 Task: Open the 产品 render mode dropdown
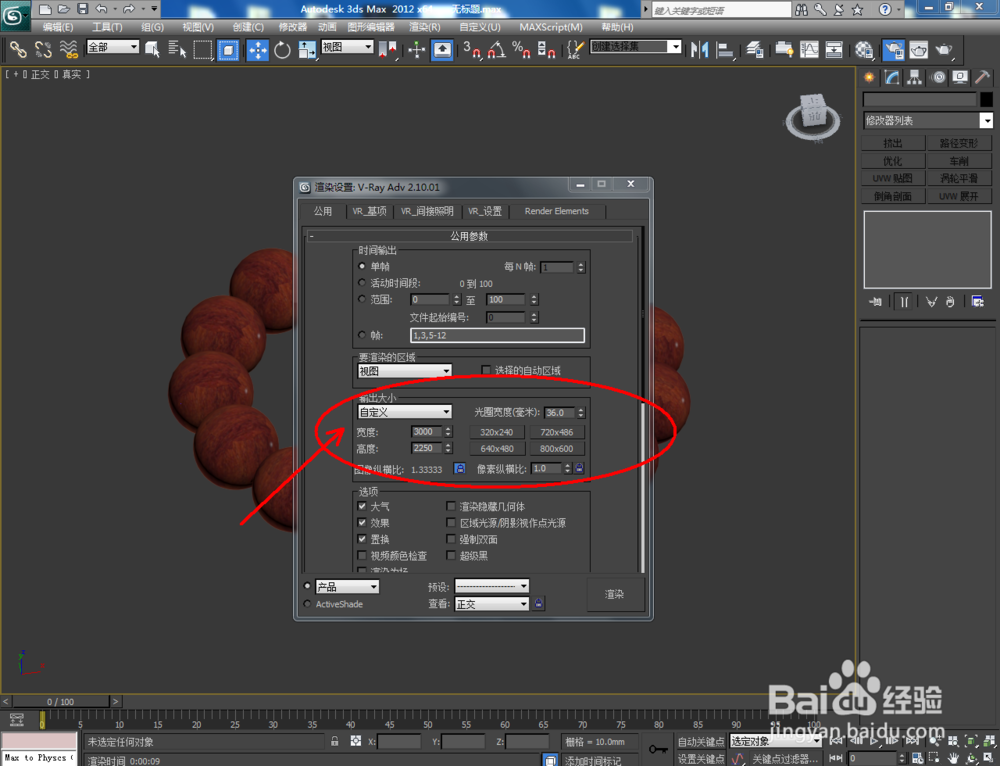click(x=347, y=586)
